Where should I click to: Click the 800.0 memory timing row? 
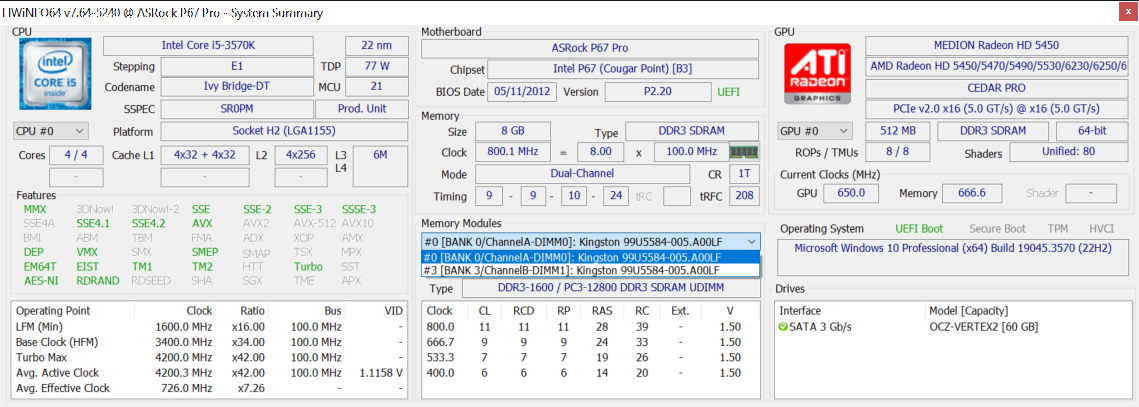(x=590, y=327)
